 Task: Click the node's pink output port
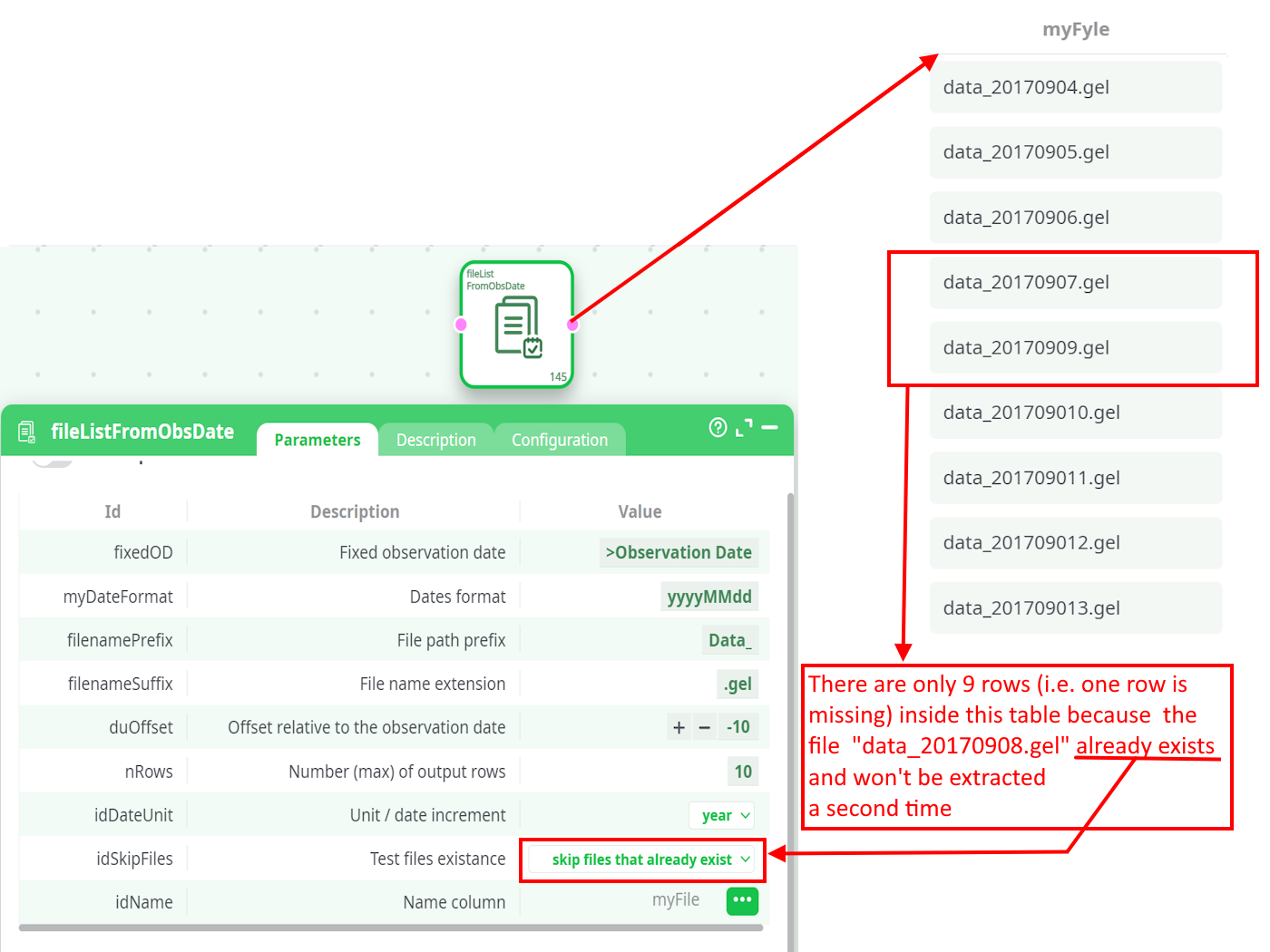[572, 325]
